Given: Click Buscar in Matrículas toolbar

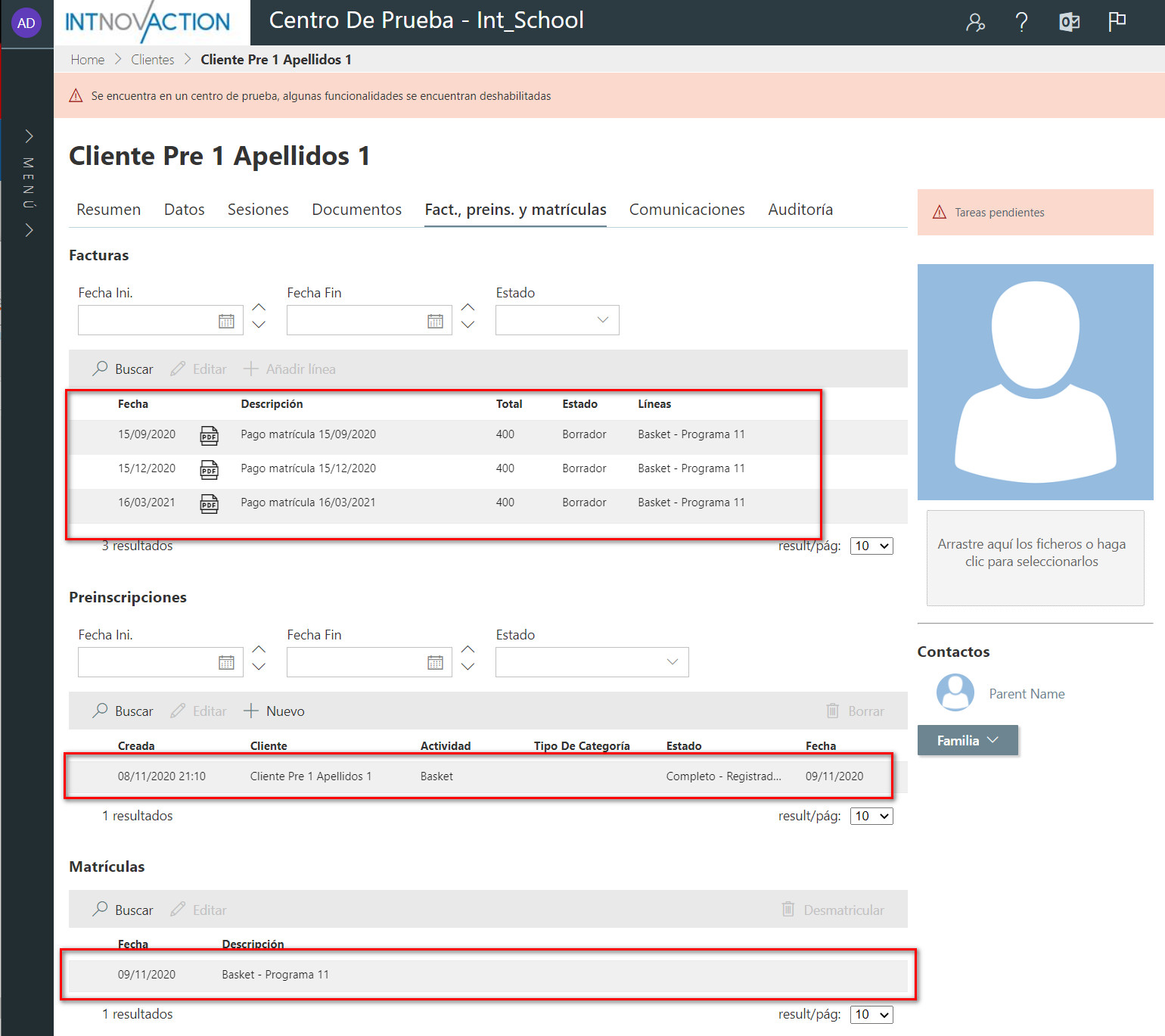Looking at the screenshot, I should 123,910.
